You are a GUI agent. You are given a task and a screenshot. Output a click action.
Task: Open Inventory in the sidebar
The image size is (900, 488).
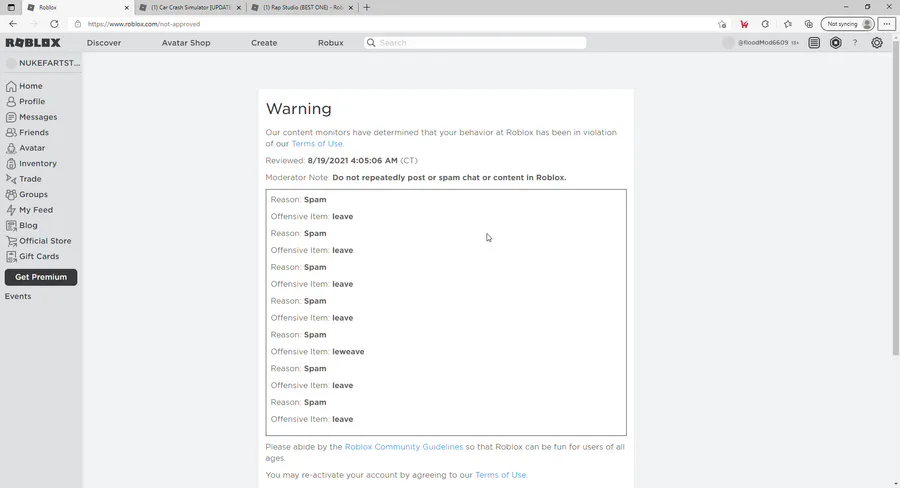point(31,164)
